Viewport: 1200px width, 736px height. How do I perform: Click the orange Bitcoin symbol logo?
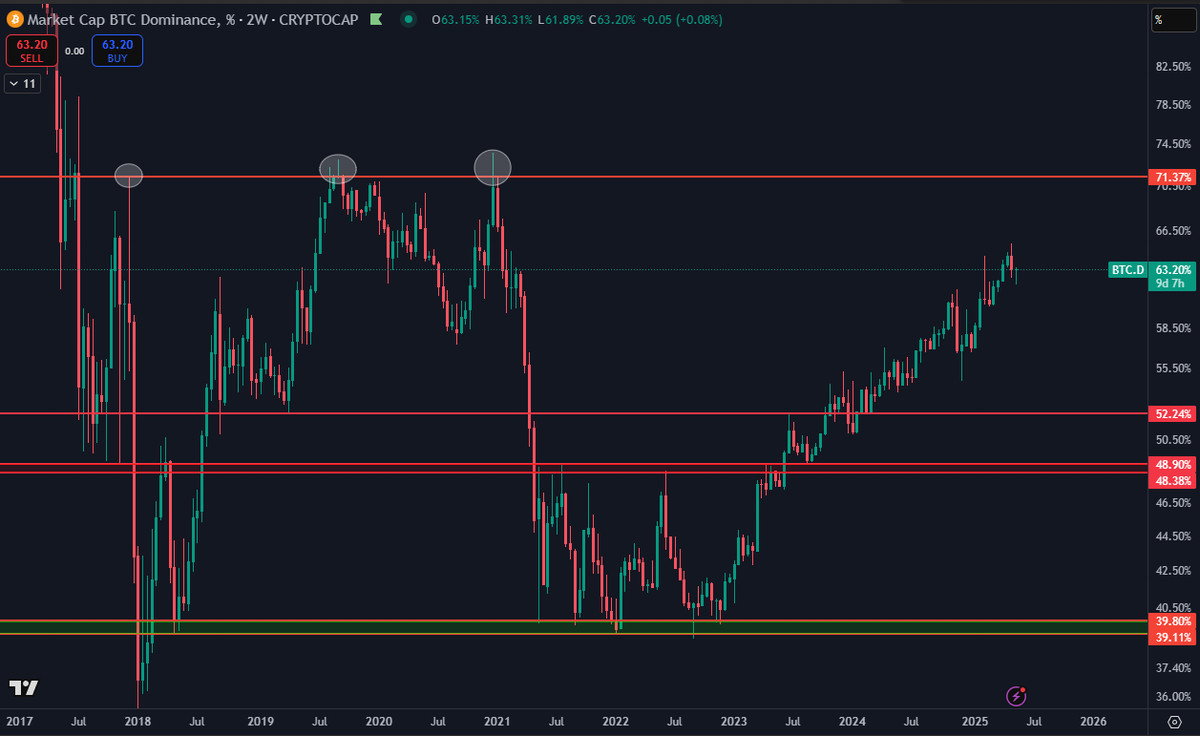coord(13,19)
